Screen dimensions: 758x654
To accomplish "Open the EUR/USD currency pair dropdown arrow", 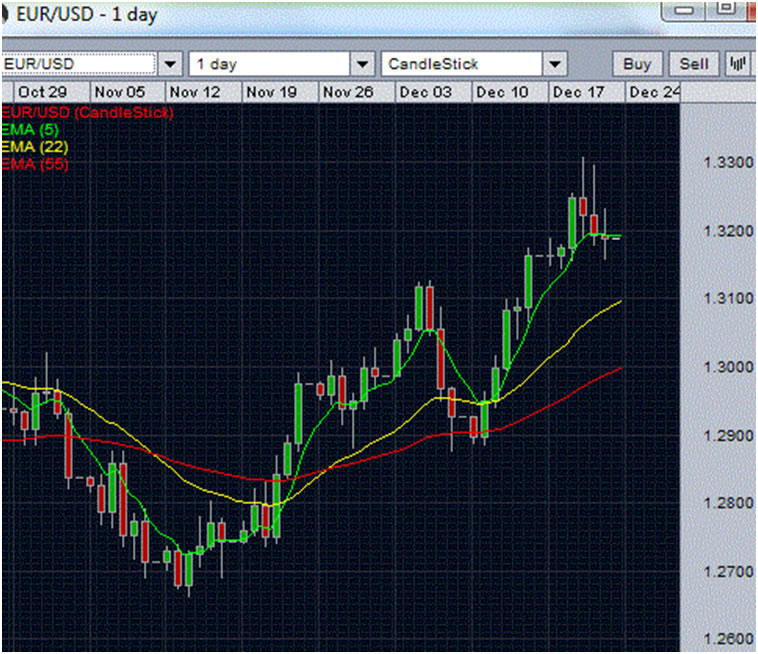I will (x=170, y=64).
